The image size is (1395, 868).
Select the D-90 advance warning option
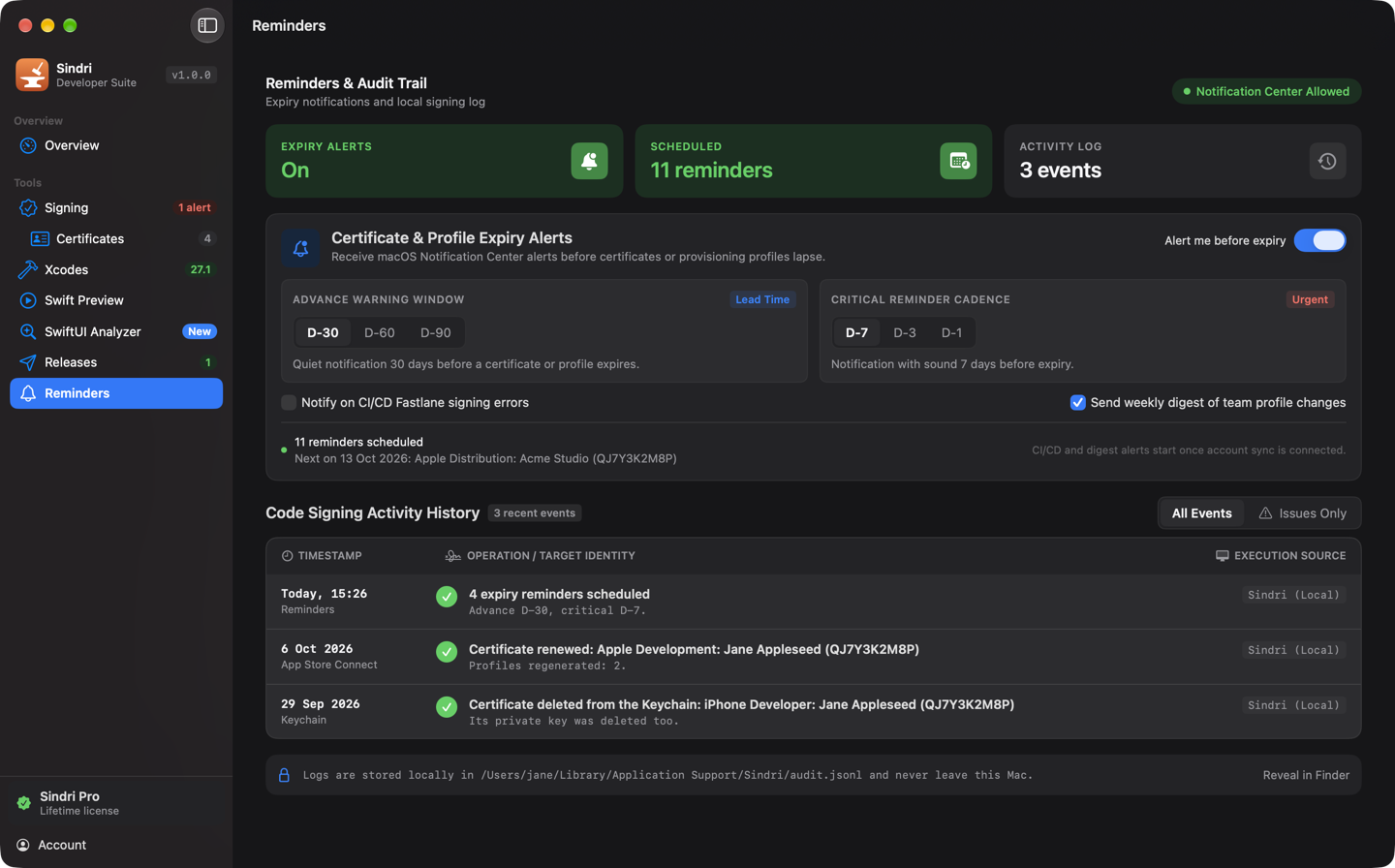(435, 332)
